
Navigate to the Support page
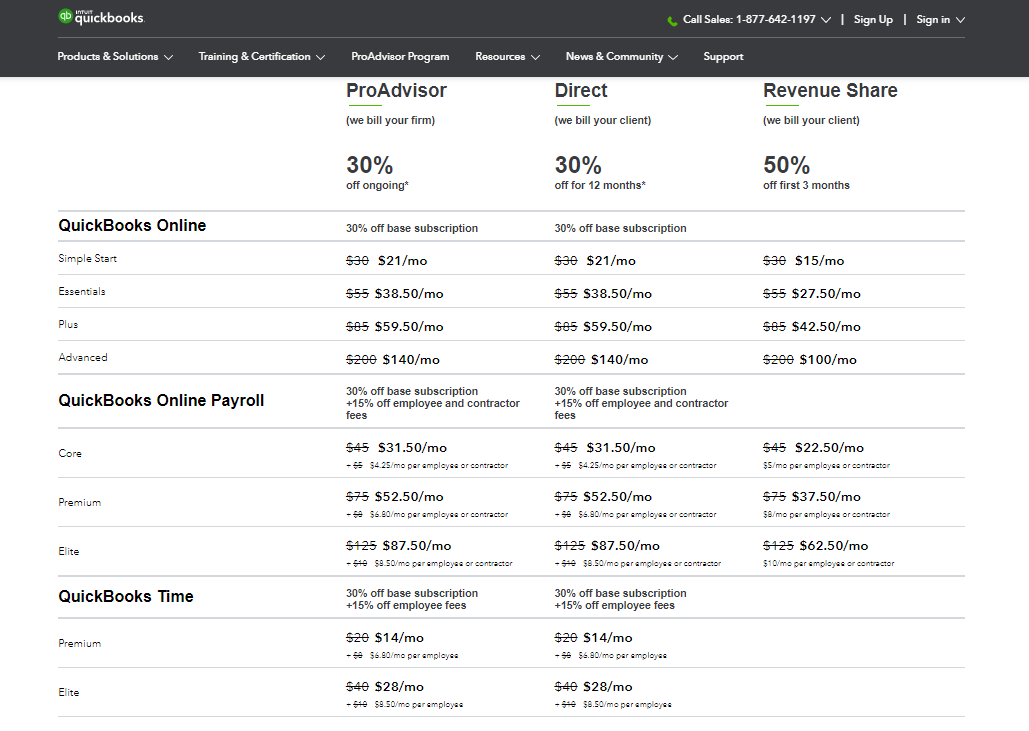(x=723, y=57)
